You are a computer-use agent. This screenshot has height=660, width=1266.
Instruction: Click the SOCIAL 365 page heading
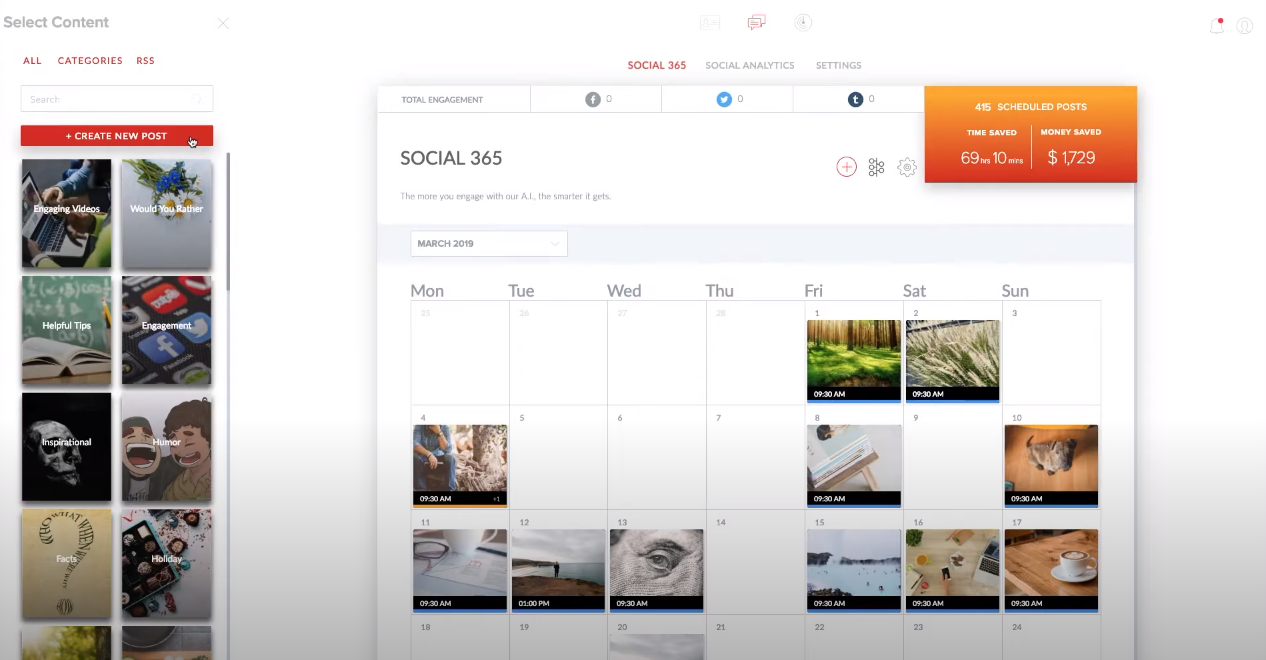point(451,158)
